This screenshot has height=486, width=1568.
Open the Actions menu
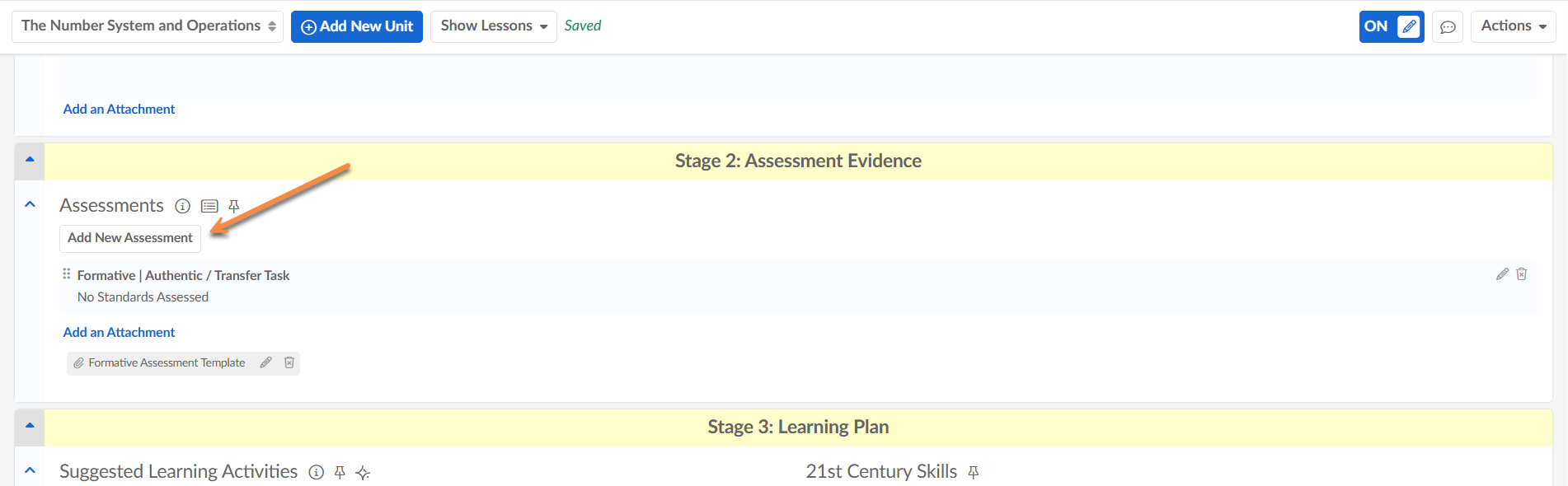(x=1513, y=26)
